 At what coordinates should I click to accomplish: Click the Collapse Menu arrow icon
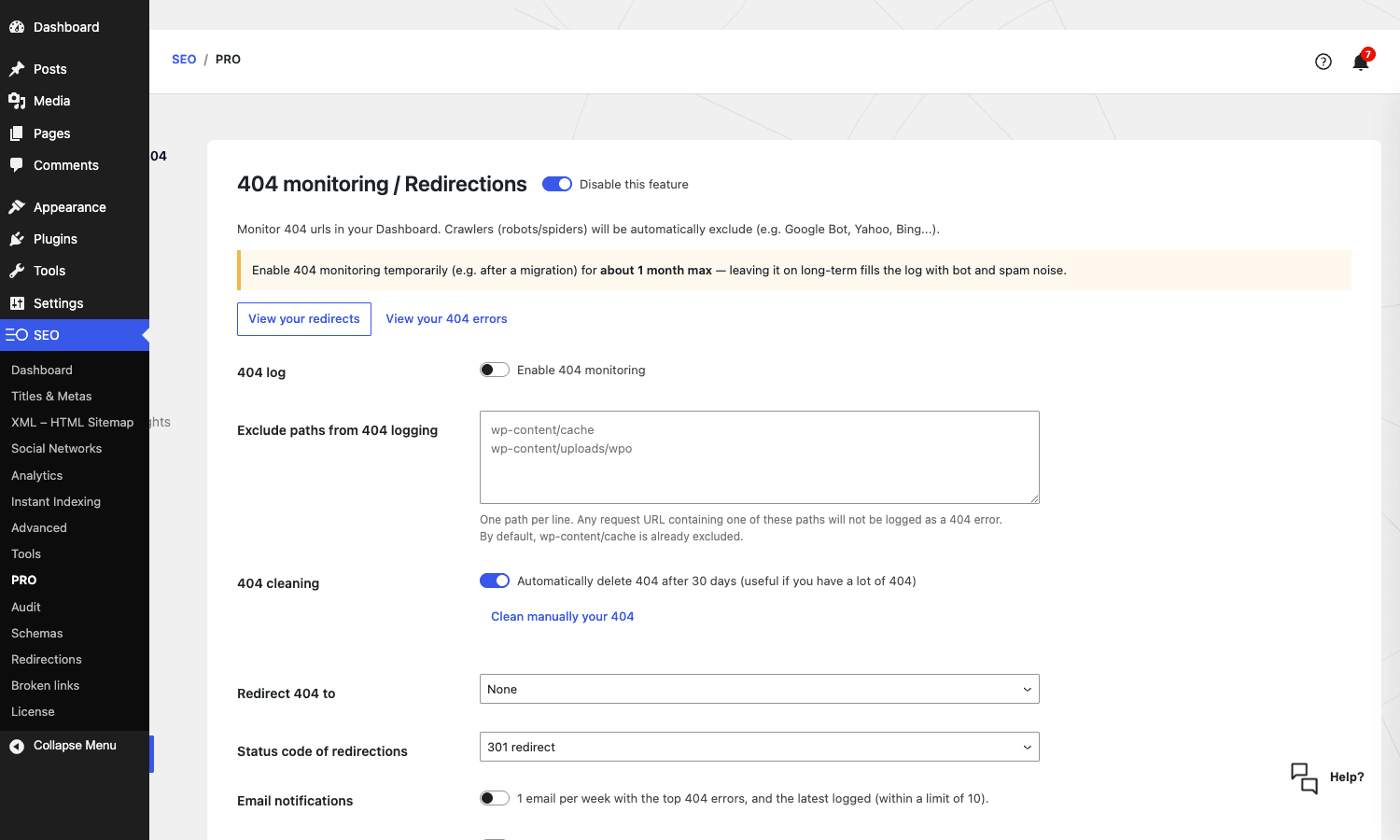17,746
